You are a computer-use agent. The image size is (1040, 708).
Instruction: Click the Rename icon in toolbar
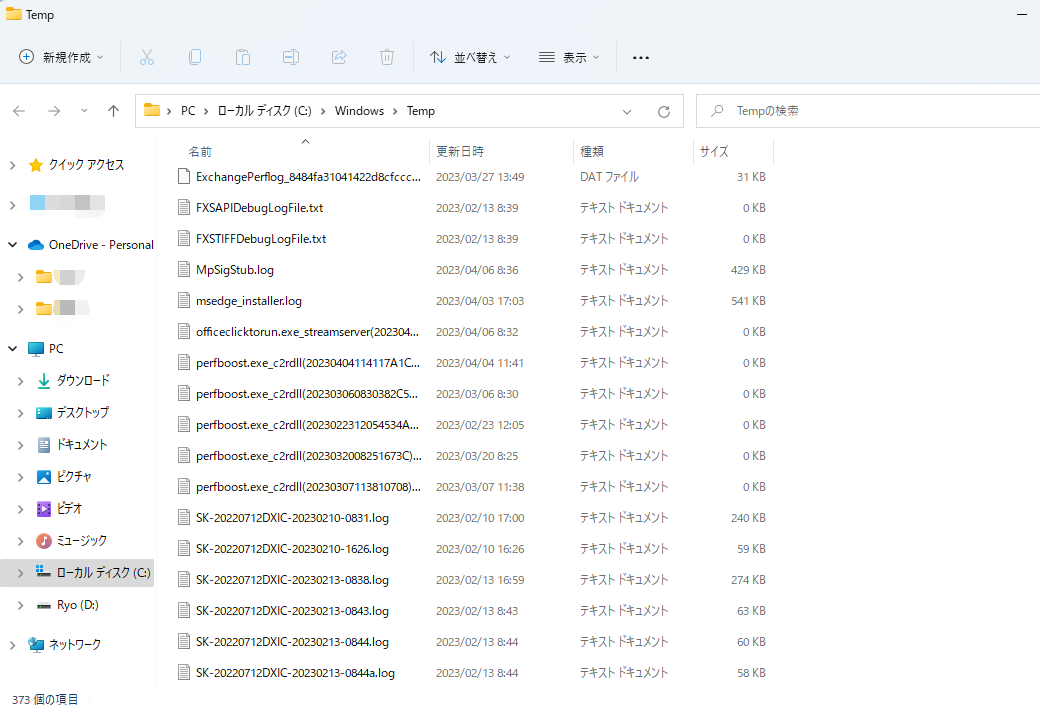(x=291, y=57)
